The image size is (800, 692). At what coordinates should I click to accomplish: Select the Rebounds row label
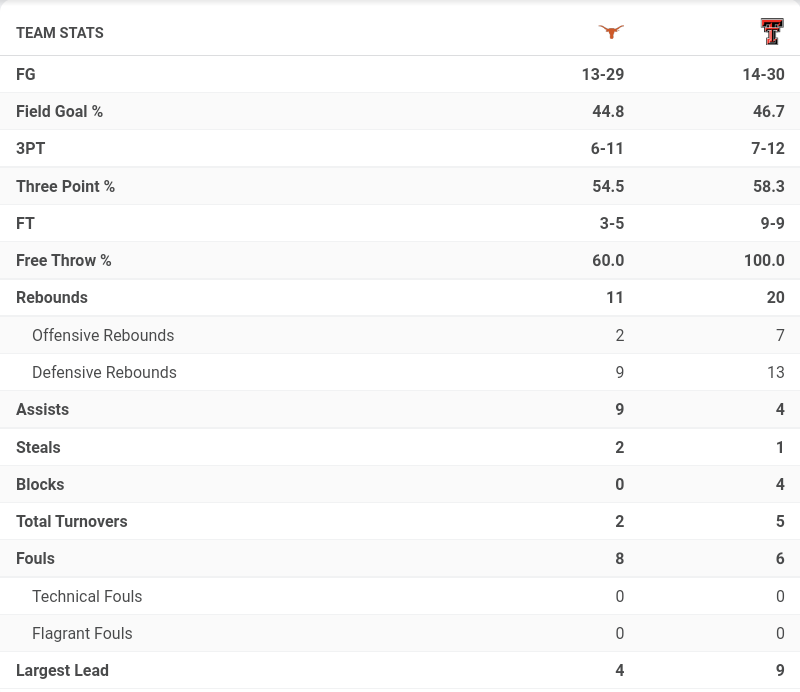pyautogui.click(x=52, y=297)
